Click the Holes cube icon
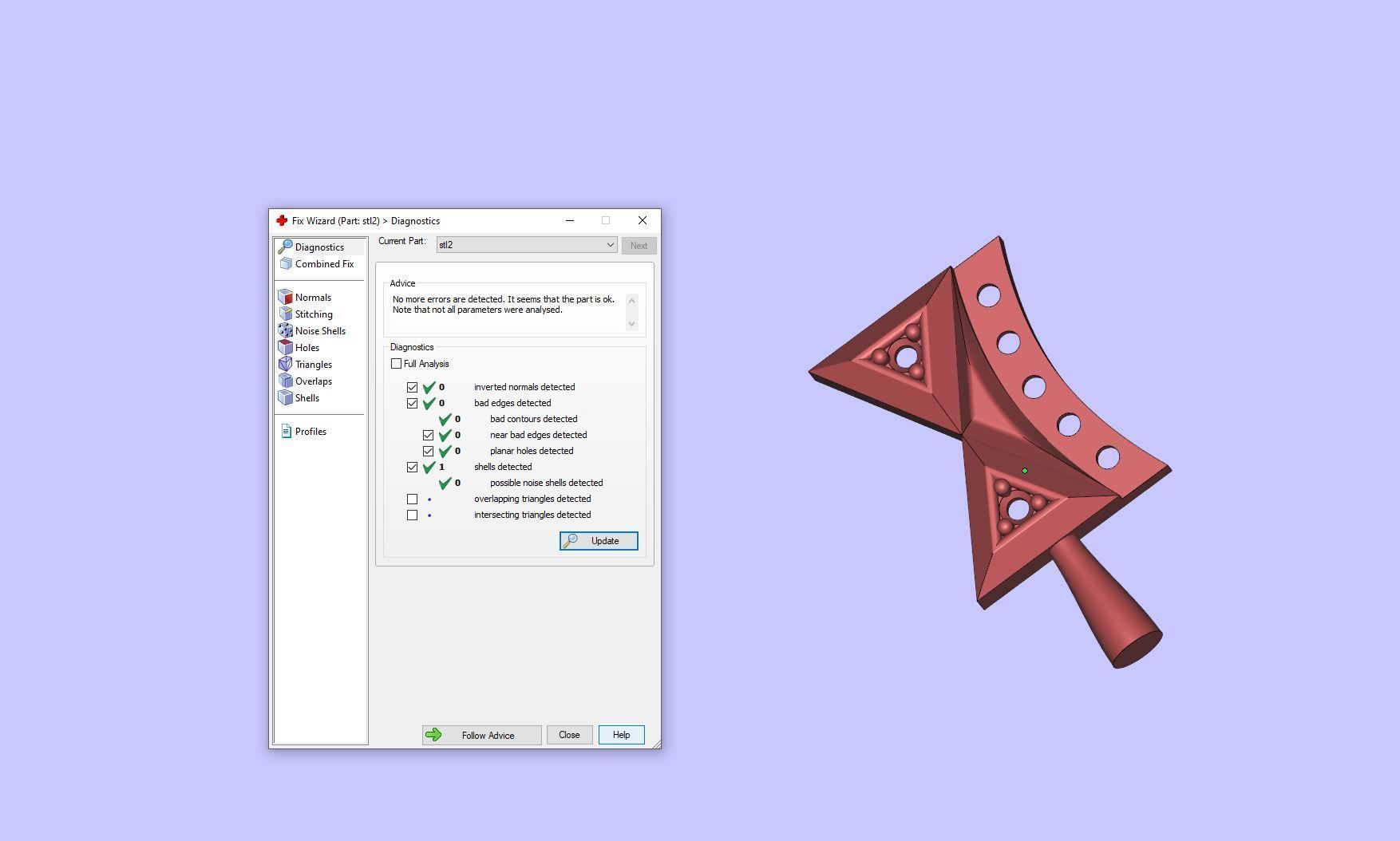 point(286,348)
